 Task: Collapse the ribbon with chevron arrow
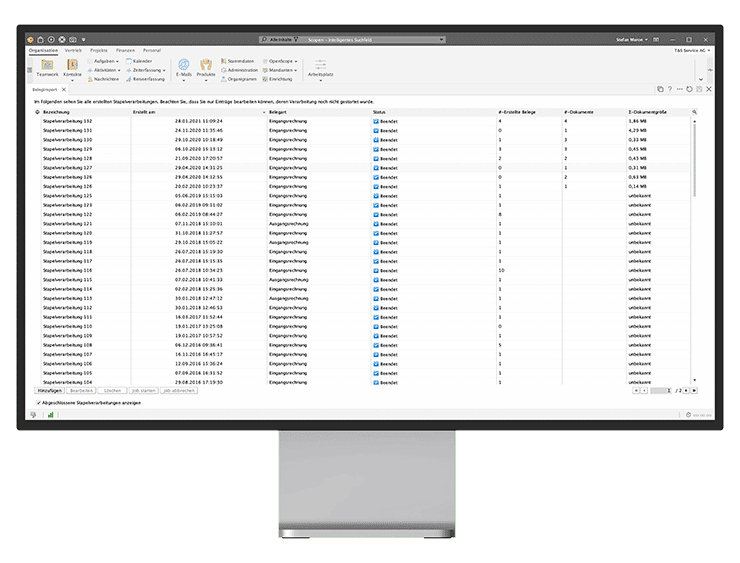coord(701,79)
